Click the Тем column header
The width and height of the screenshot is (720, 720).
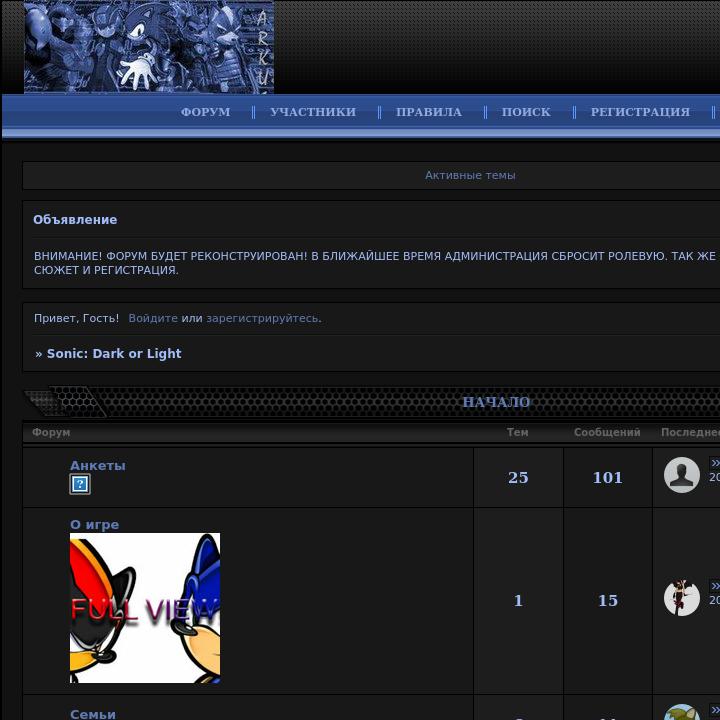(518, 432)
